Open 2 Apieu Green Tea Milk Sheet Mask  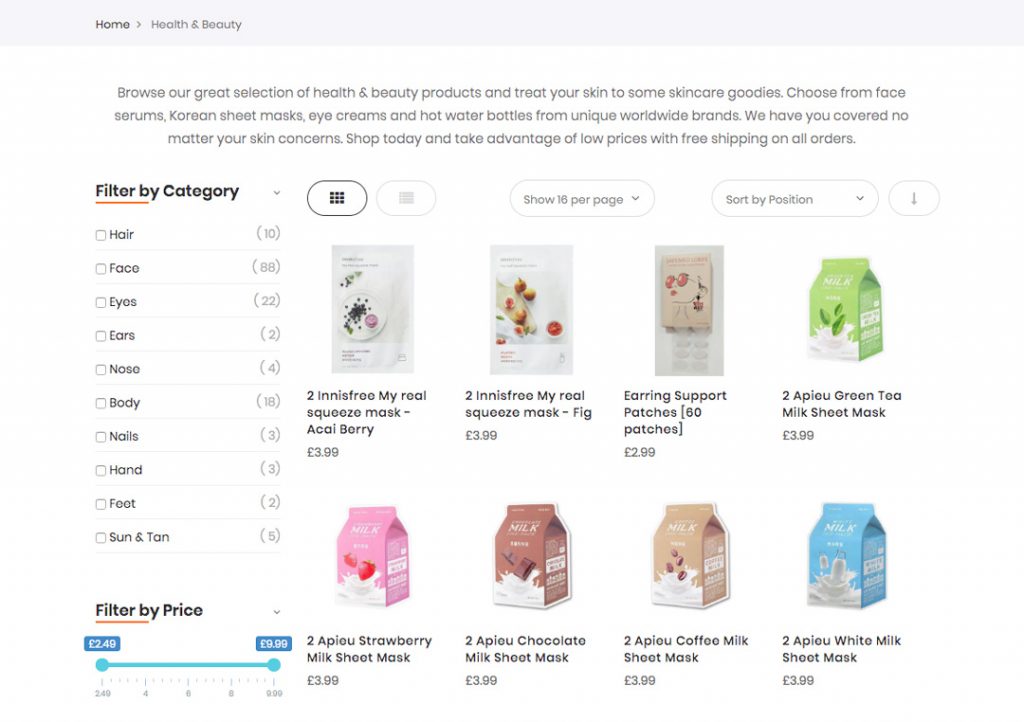[841, 403]
